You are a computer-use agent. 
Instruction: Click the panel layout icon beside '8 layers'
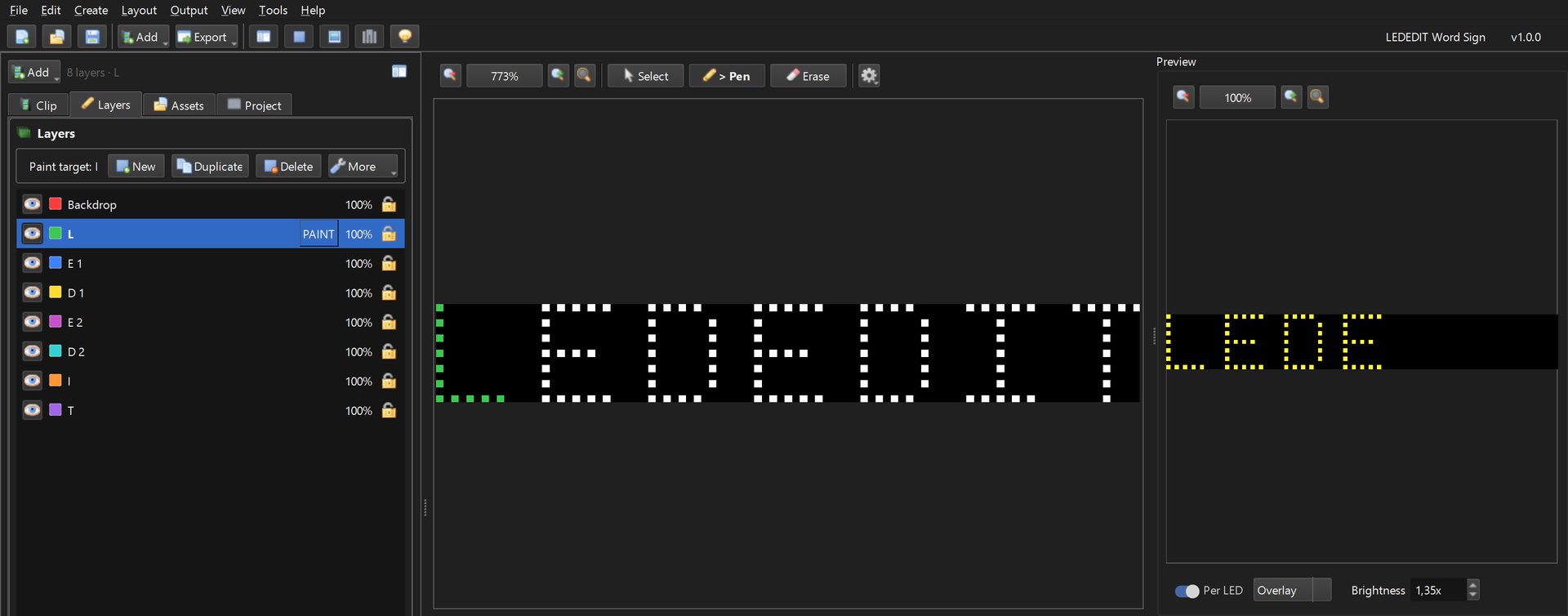click(399, 72)
